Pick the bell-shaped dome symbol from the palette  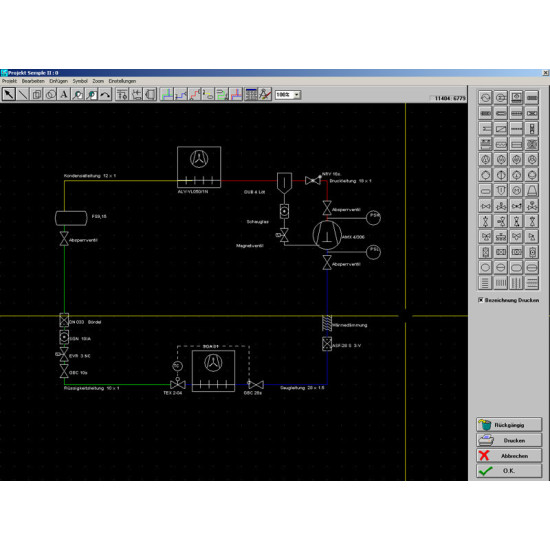pyautogui.click(x=532, y=190)
